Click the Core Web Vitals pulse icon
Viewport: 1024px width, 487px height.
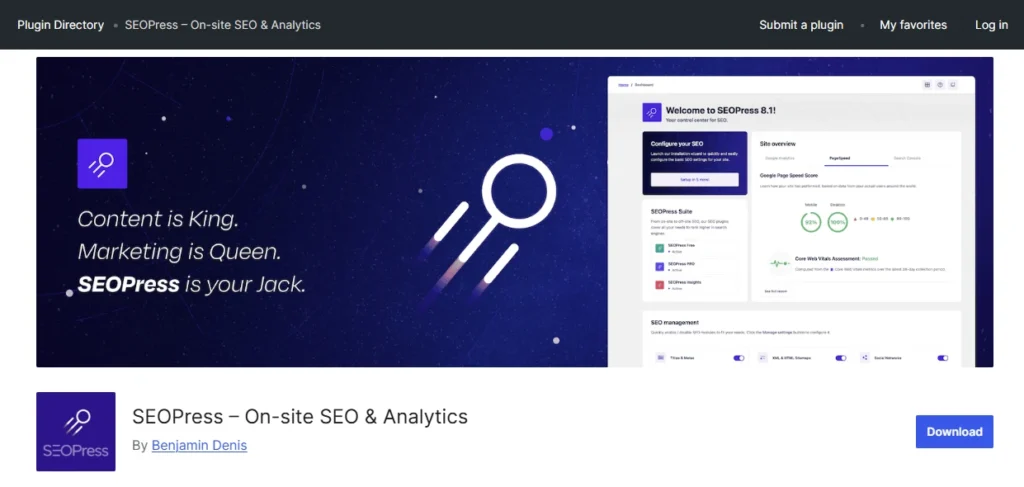click(780, 264)
